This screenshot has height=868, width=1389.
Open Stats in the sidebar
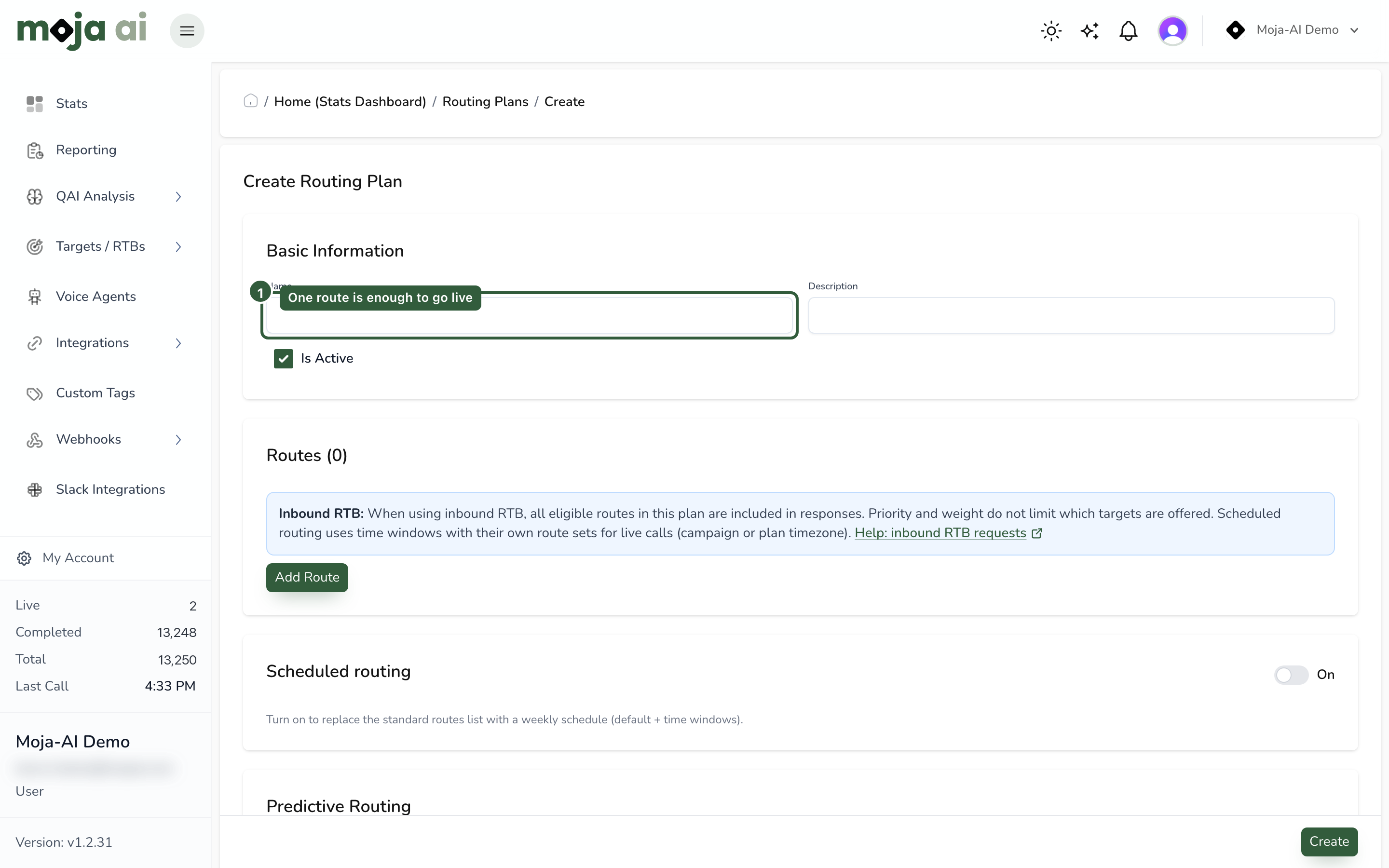click(x=71, y=104)
